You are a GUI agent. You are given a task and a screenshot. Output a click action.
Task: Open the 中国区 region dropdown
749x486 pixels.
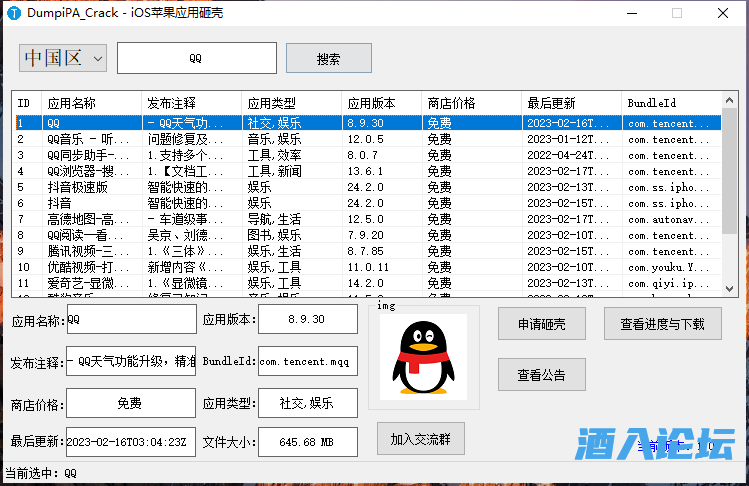[63, 58]
